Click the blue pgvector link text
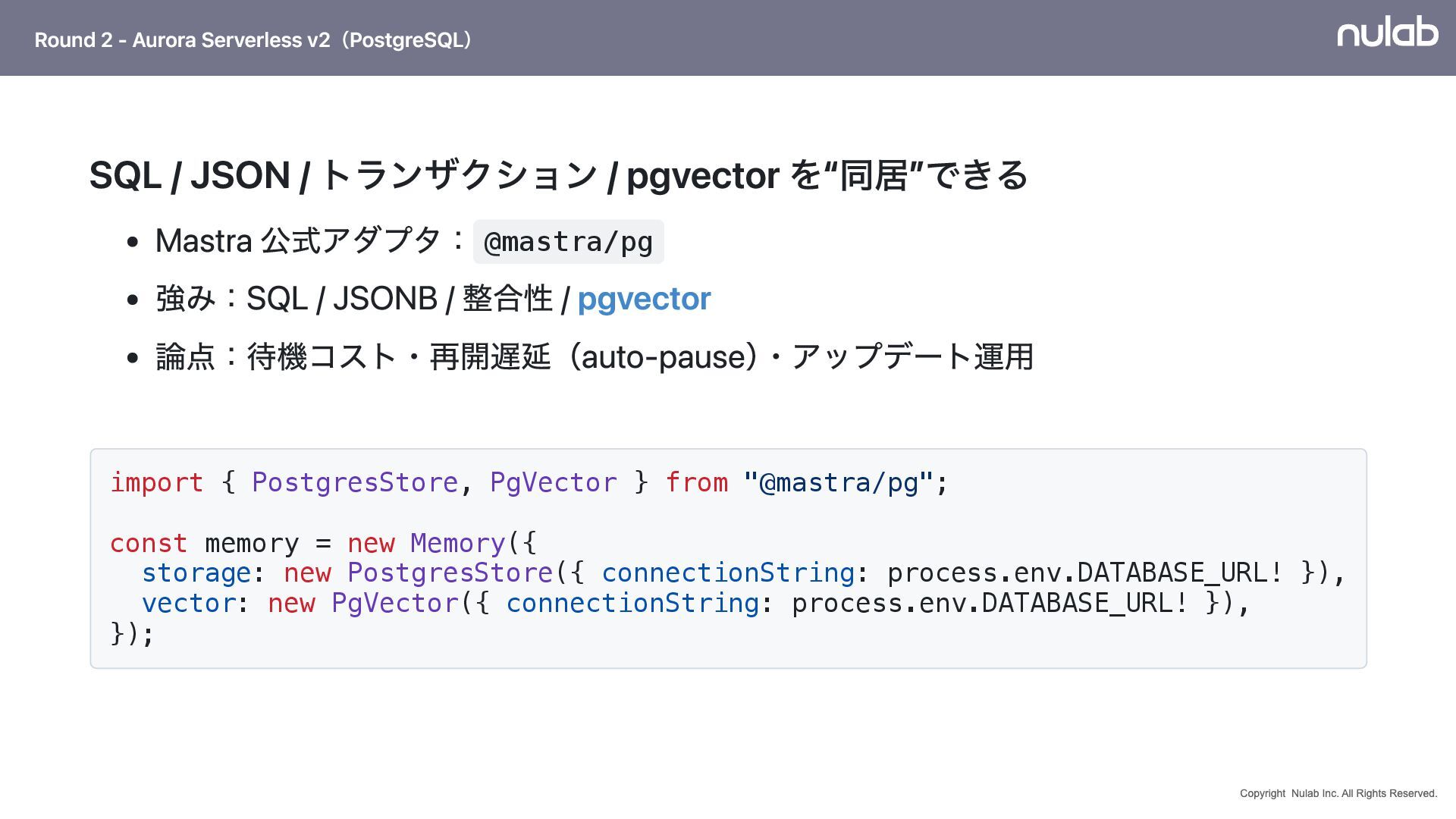The width and height of the screenshot is (1456, 819). [644, 299]
